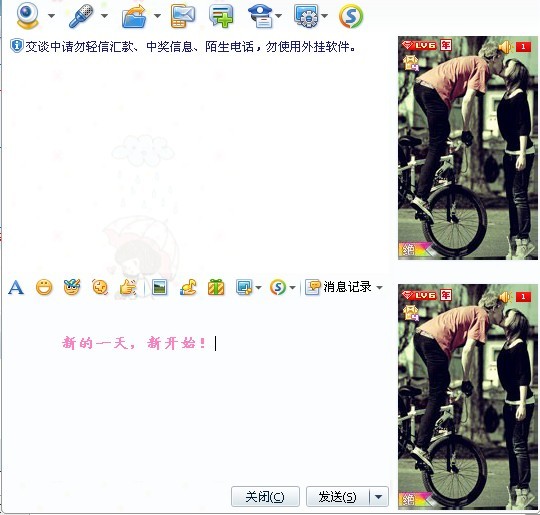Open the font settings A icon
The image size is (540, 515).
click(16, 287)
